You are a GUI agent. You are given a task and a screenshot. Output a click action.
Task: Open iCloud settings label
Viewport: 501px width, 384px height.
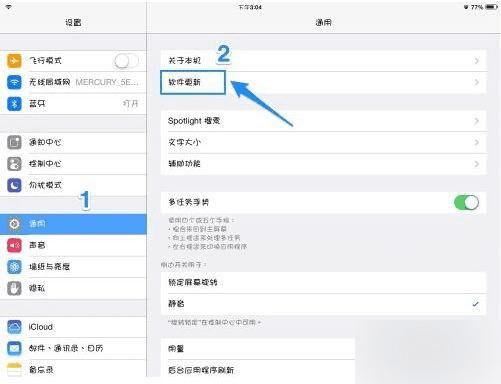pyautogui.click(x=41, y=327)
